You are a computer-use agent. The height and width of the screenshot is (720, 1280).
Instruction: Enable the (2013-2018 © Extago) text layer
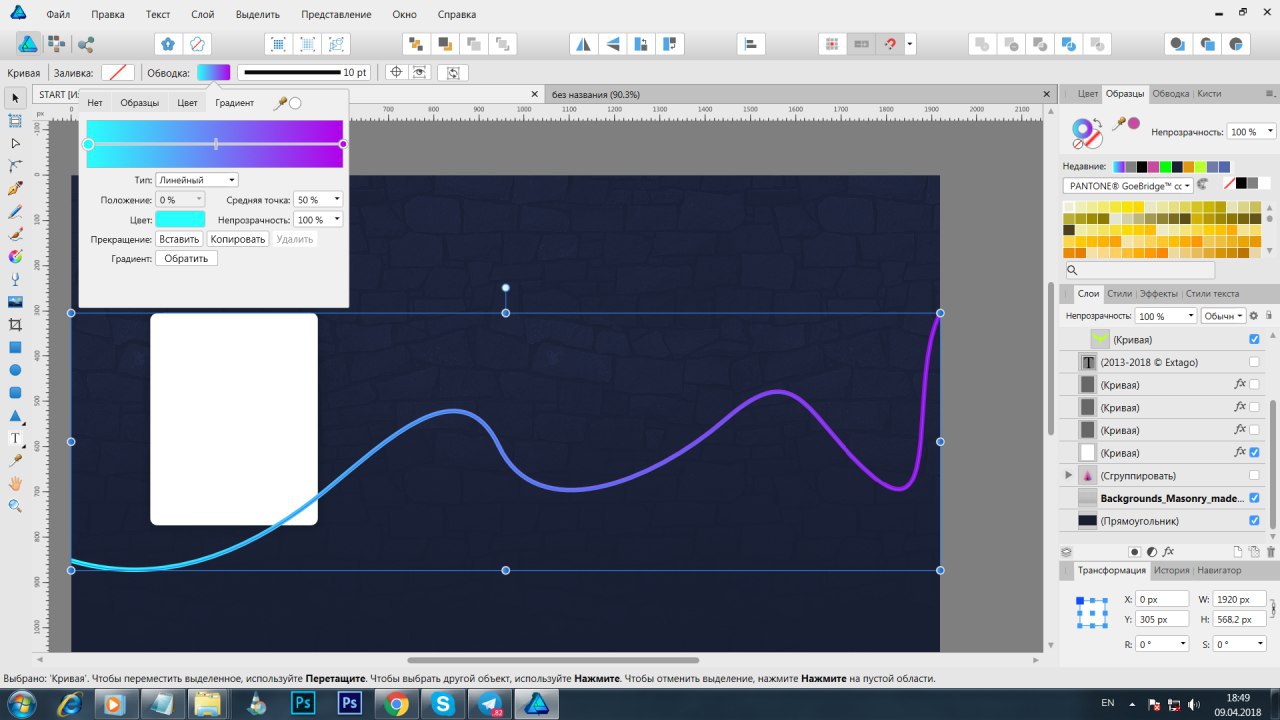click(1254, 362)
